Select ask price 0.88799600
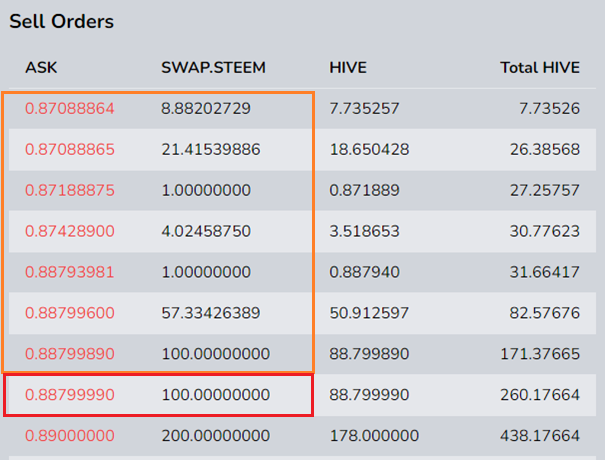The image size is (605, 460). pos(70,313)
